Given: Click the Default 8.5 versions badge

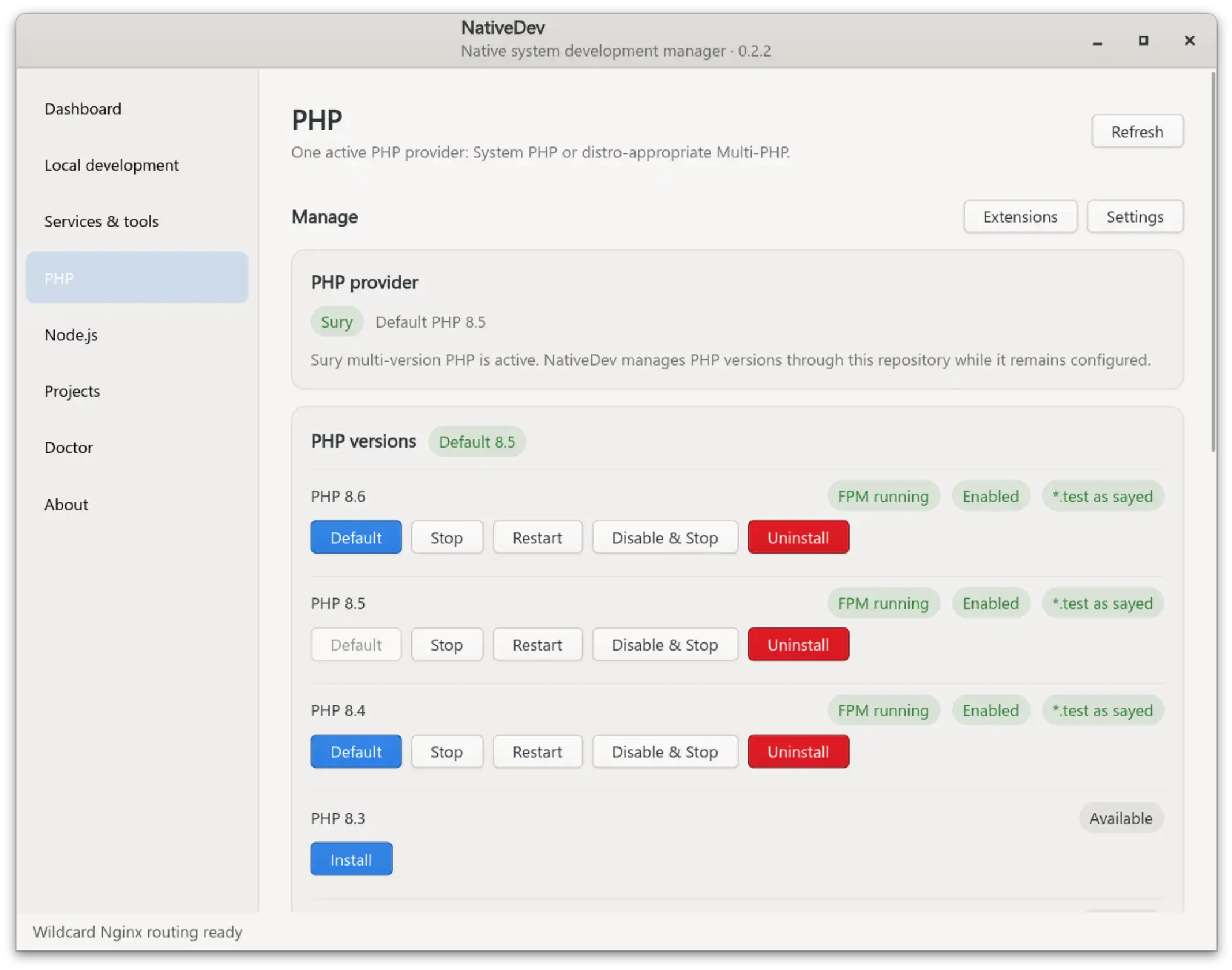Looking at the screenshot, I should point(477,442).
